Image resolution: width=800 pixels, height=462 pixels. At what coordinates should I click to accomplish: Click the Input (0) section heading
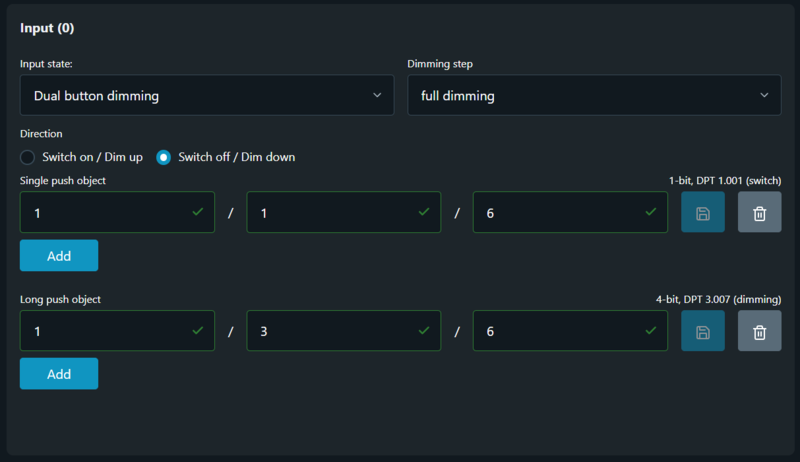coord(47,28)
